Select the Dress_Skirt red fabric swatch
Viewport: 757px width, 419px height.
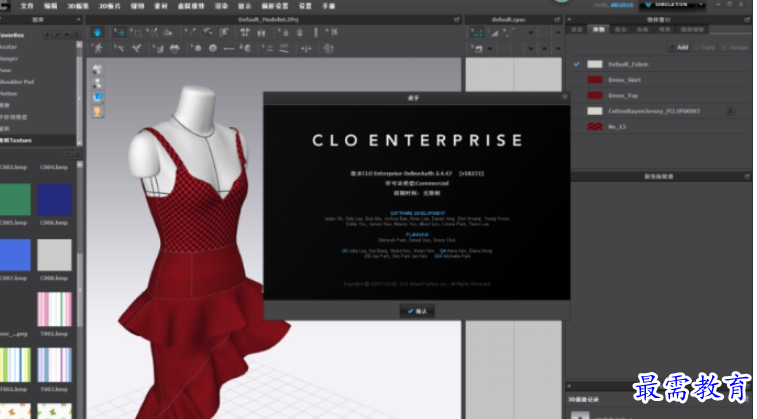coord(595,80)
